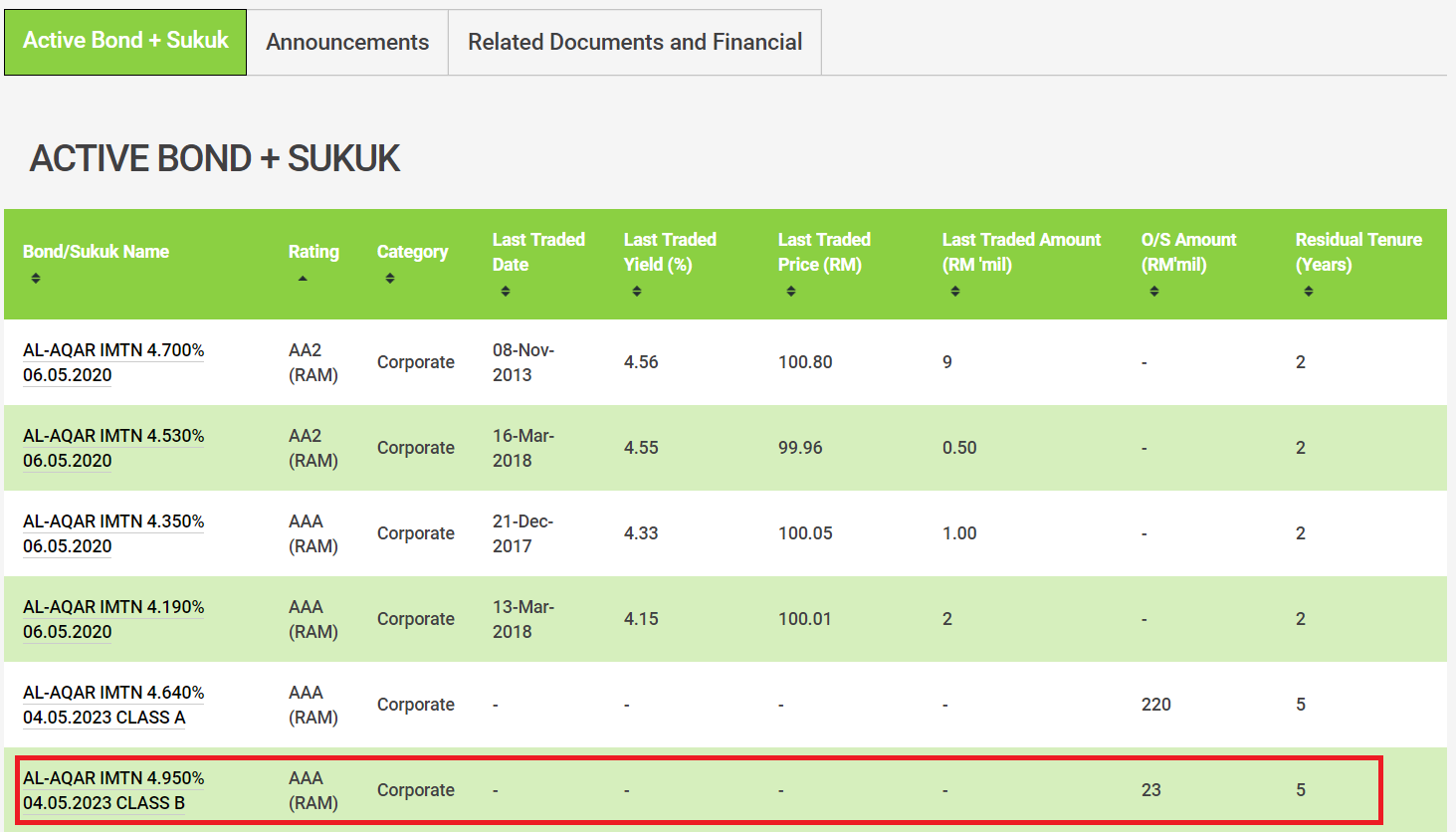Click Last Traded Yield (%) header
This screenshot has width=1456, height=832.
pyautogui.click(x=670, y=252)
